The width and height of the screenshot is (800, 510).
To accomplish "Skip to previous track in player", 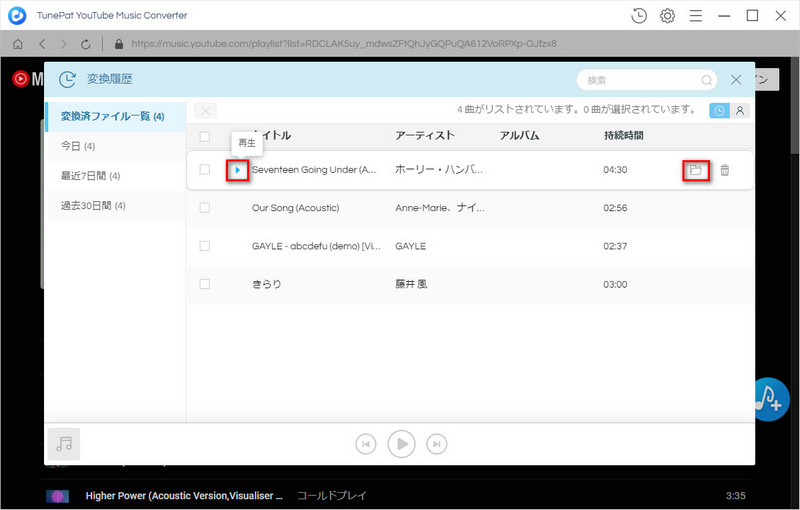I will 366,444.
